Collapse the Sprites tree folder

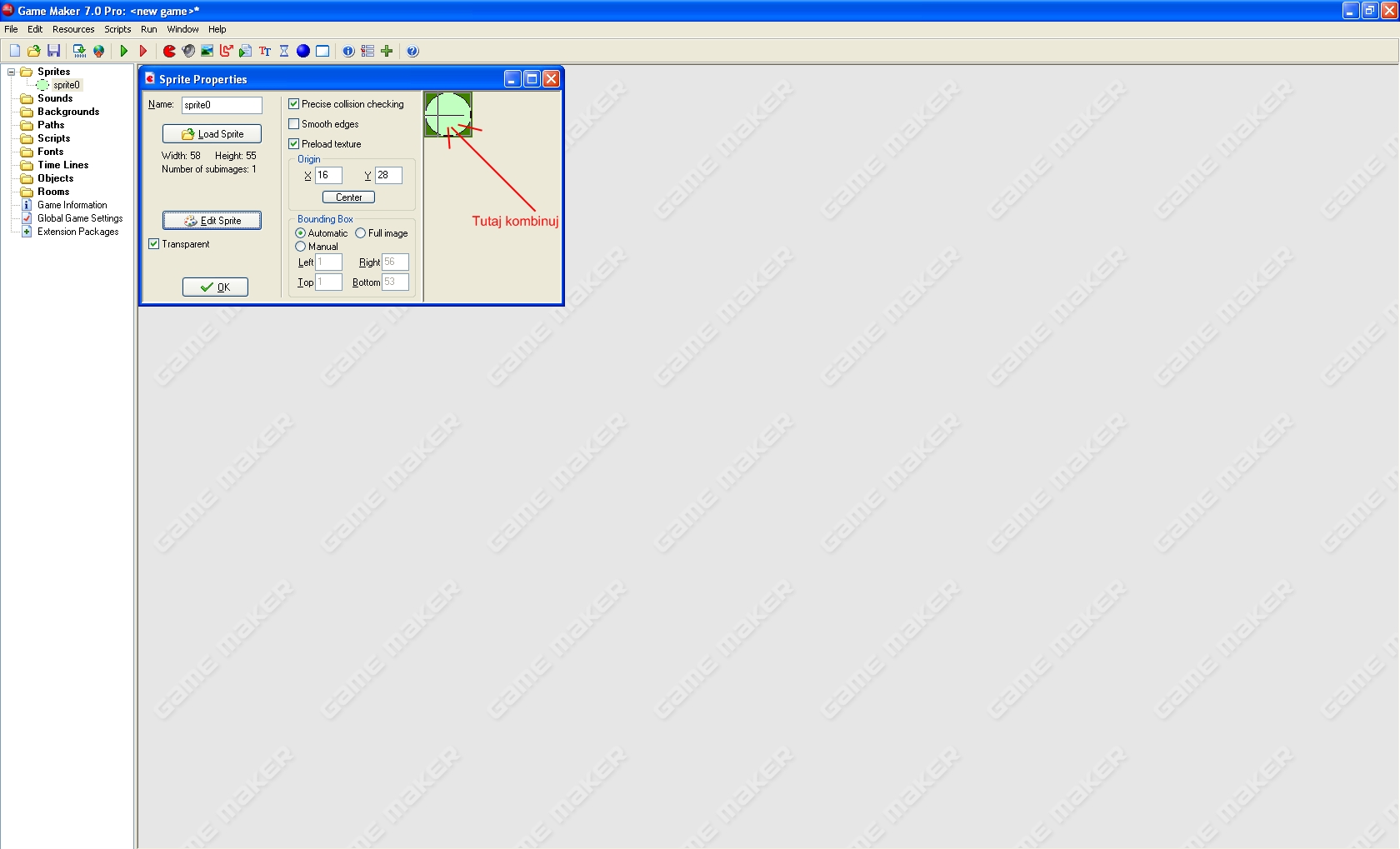[x=12, y=72]
